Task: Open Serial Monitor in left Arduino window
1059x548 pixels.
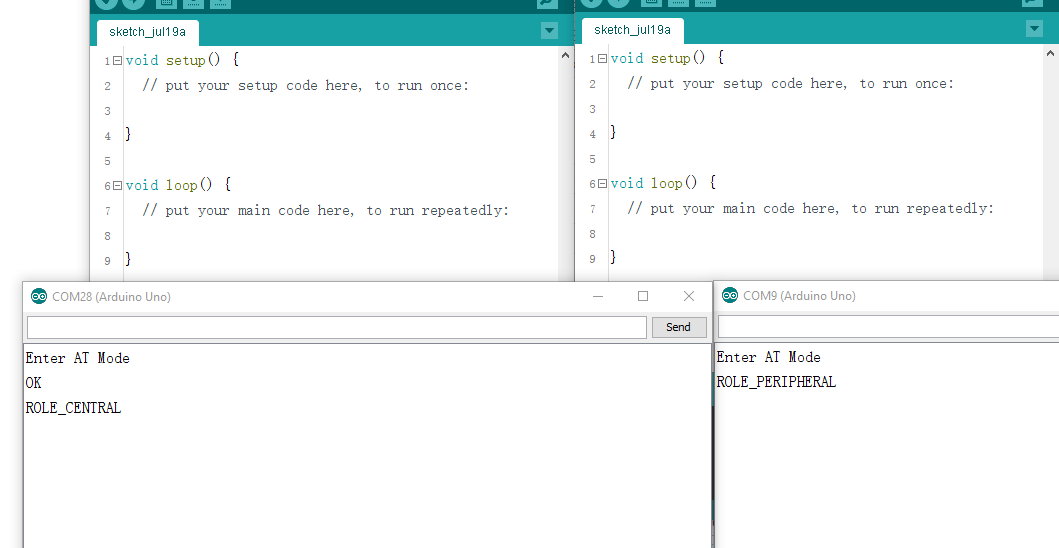Action: pos(547,3)
